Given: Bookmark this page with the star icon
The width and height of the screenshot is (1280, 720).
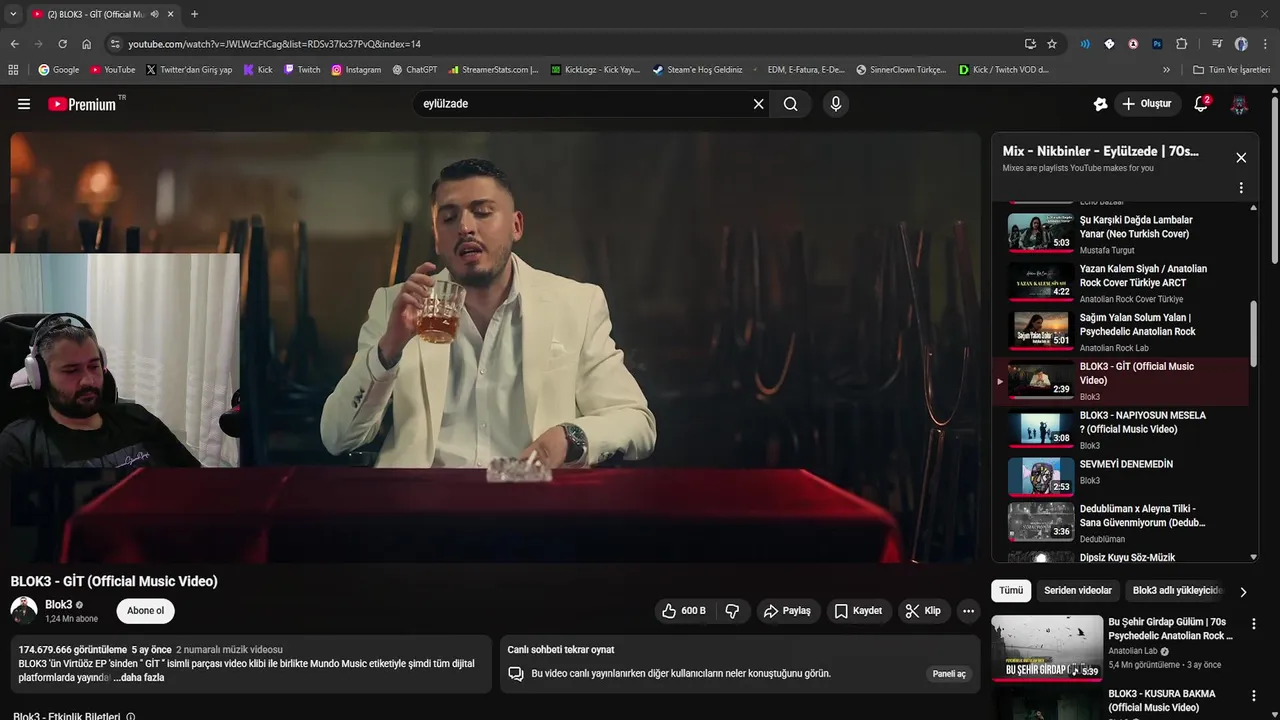Looking at the screenshot, I should coord(1052,44).
